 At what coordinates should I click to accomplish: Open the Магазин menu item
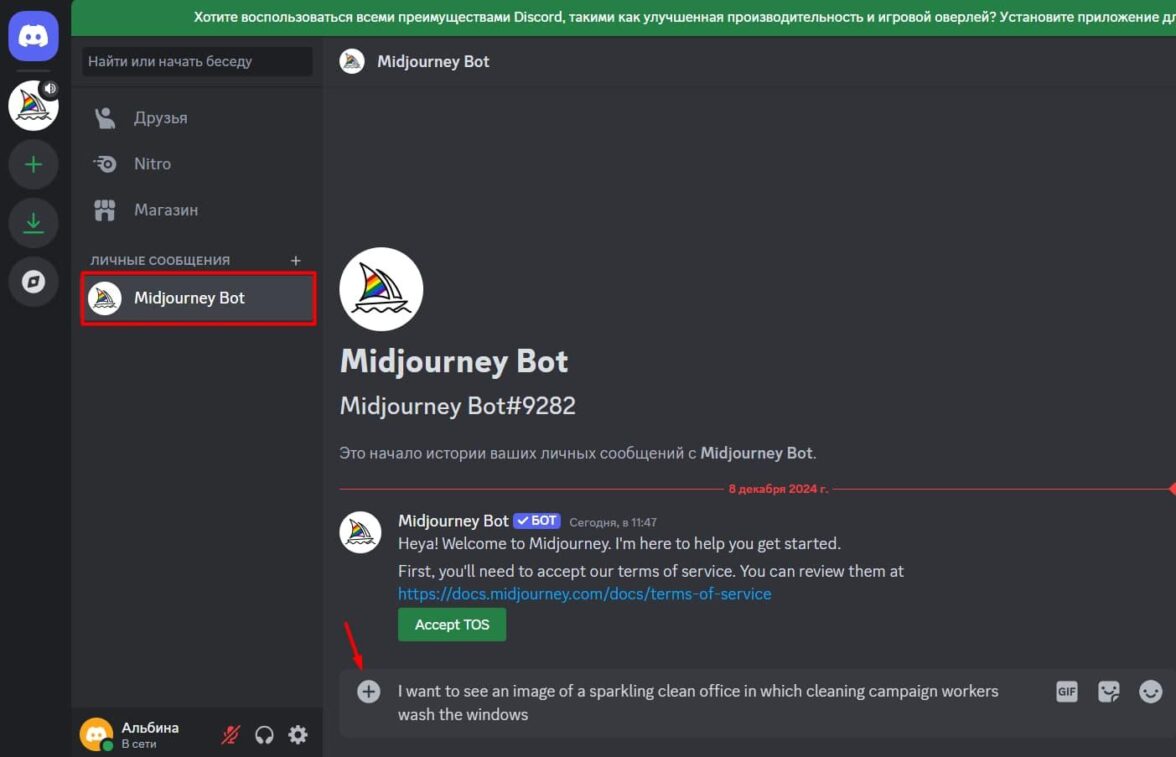(199, 210)
